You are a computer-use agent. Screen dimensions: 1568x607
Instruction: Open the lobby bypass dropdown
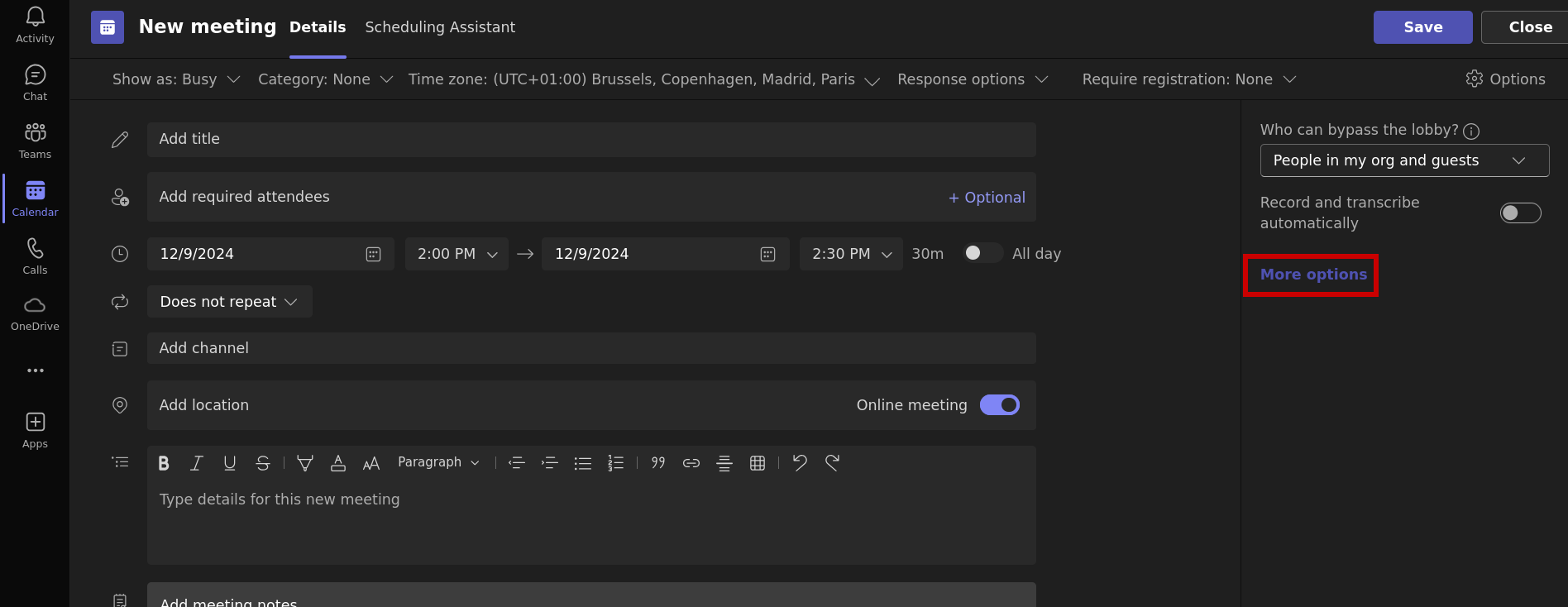(x=1404, y=160)
